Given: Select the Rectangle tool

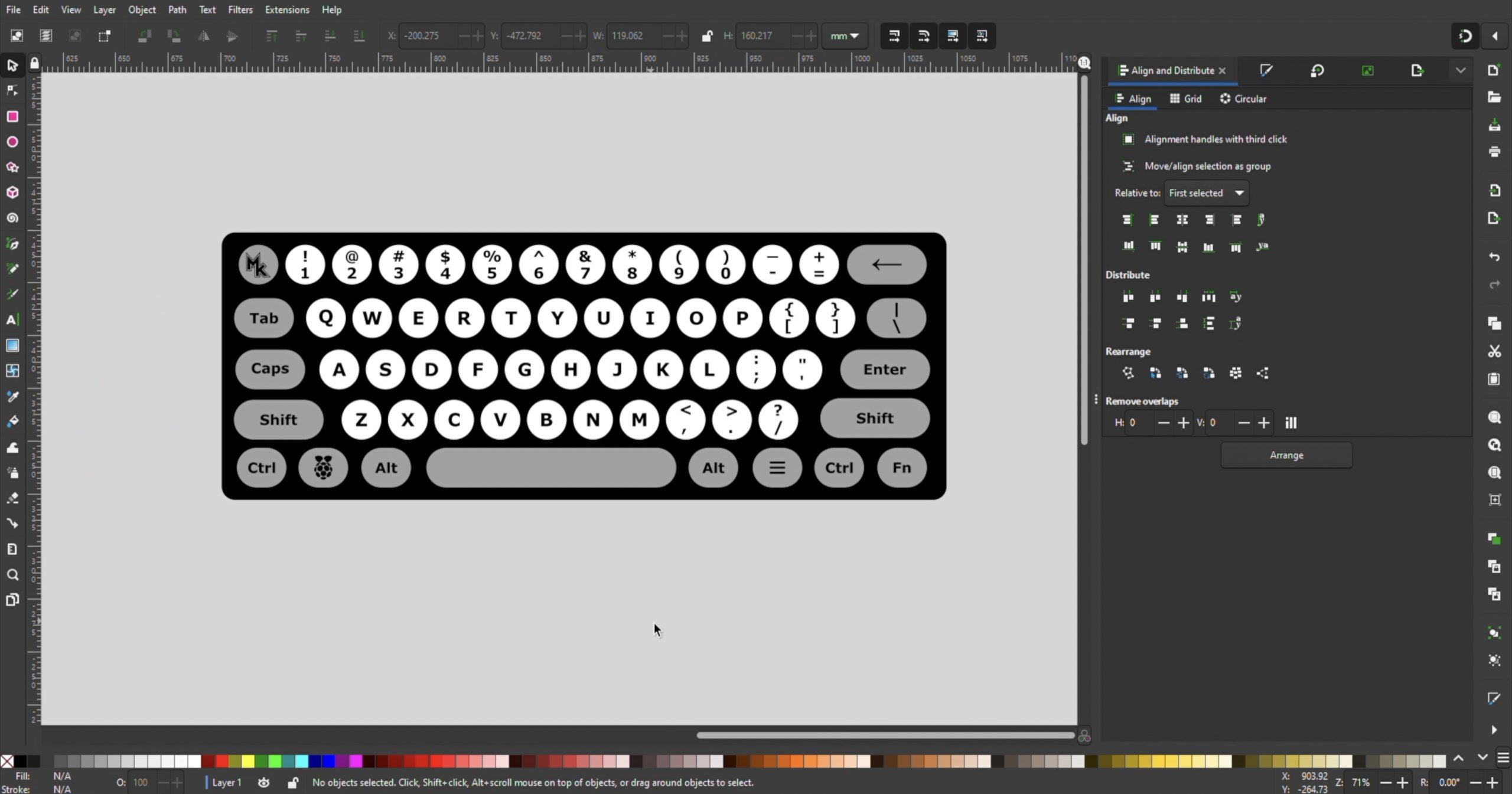Looking at the screenshot, I should [12, 116].
